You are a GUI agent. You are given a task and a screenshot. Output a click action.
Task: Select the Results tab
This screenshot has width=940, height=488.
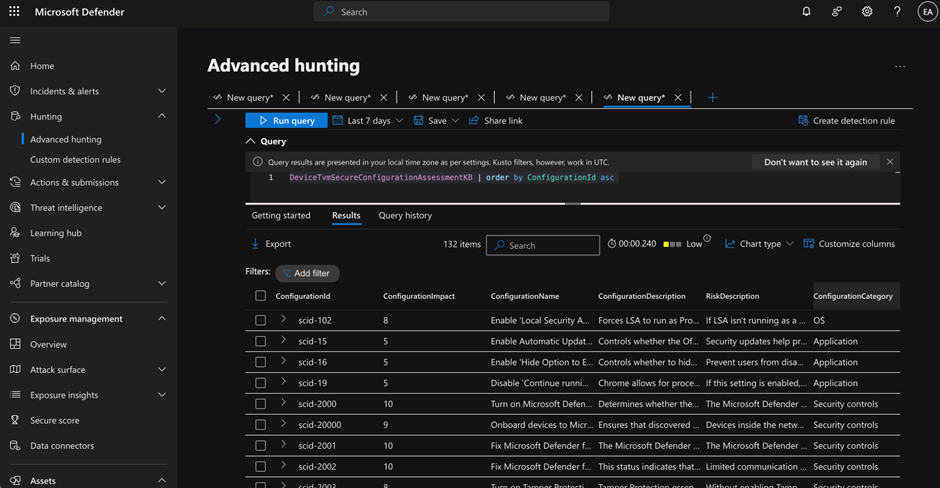(346, 215)
